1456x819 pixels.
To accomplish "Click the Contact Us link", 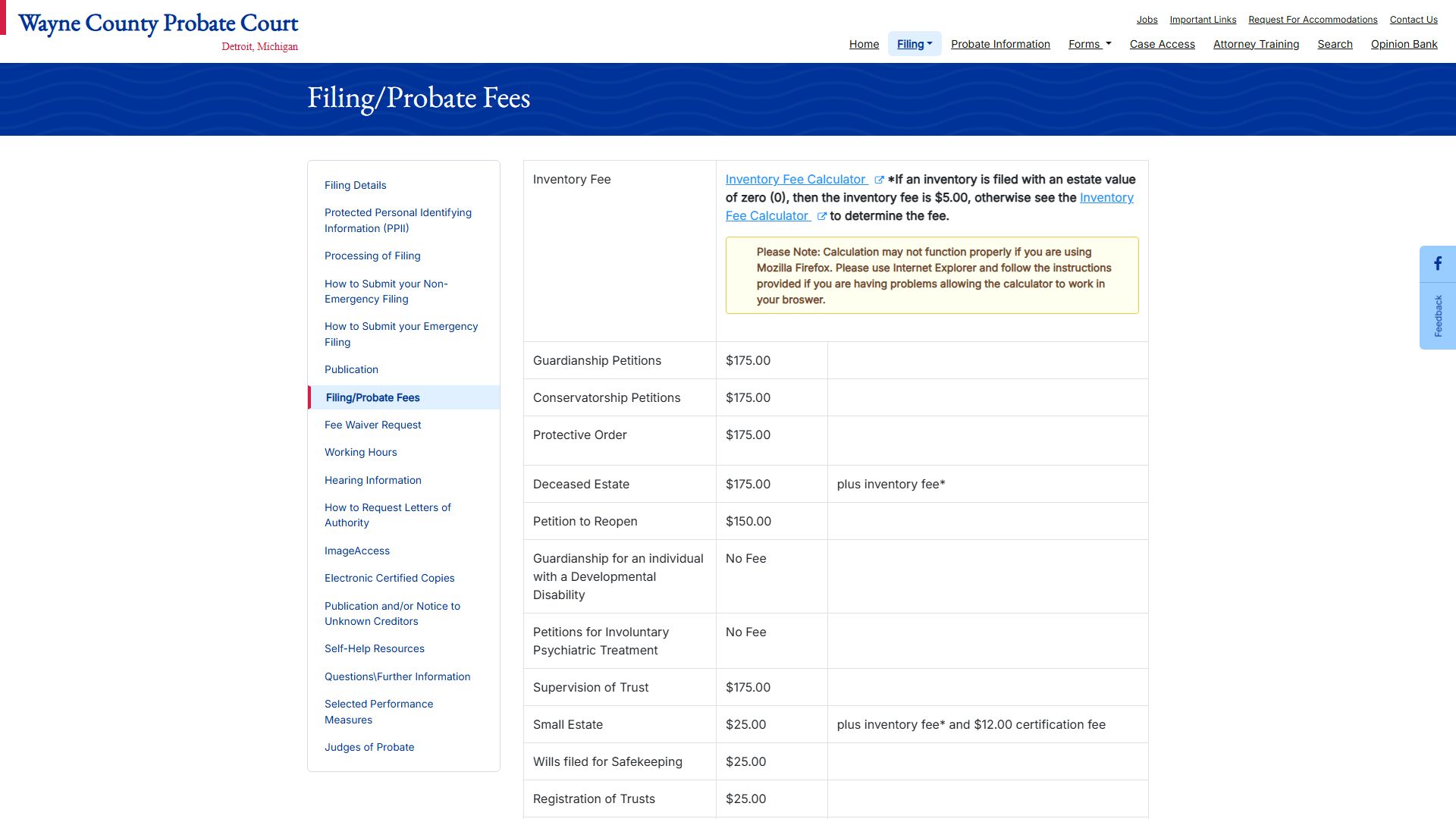I will pyautogui.click(x=1413, y=20).
